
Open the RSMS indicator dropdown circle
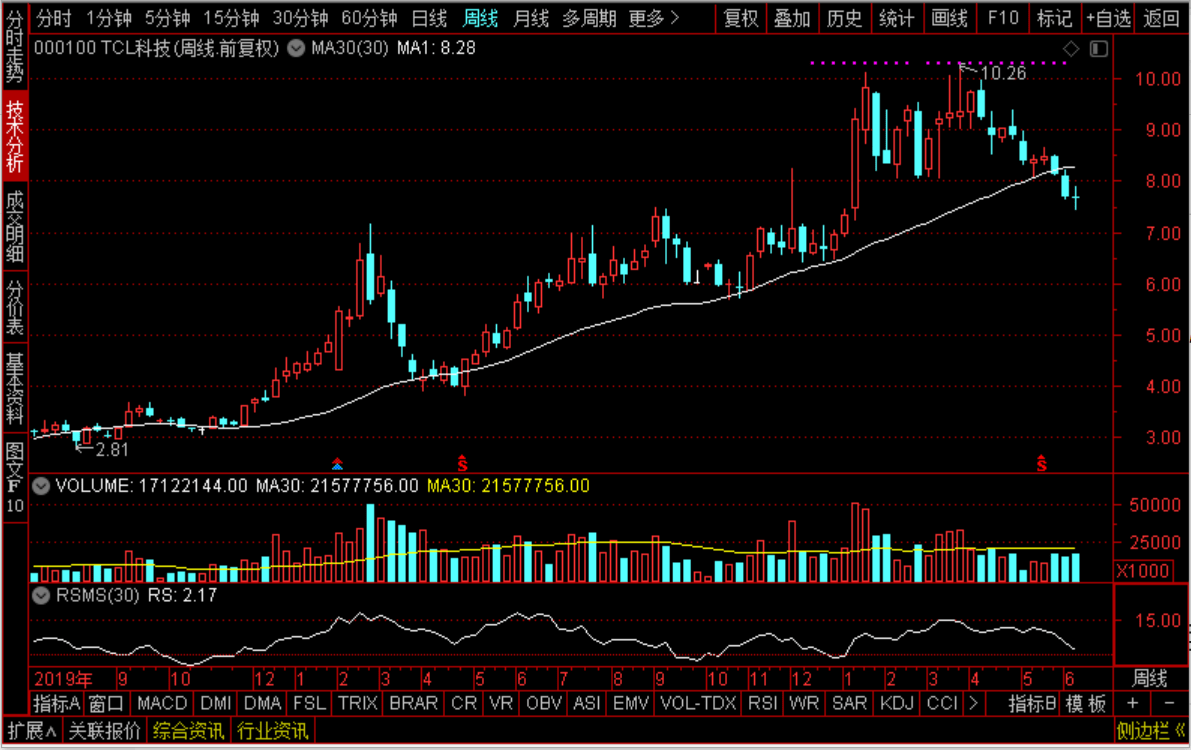(41, 596)
